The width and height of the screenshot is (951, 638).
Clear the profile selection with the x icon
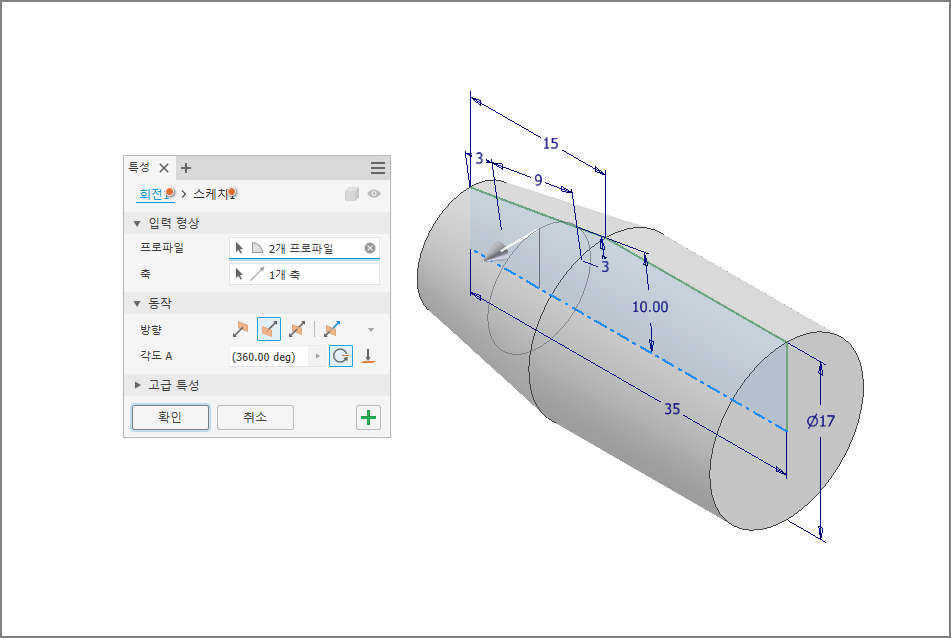point(370,248)
